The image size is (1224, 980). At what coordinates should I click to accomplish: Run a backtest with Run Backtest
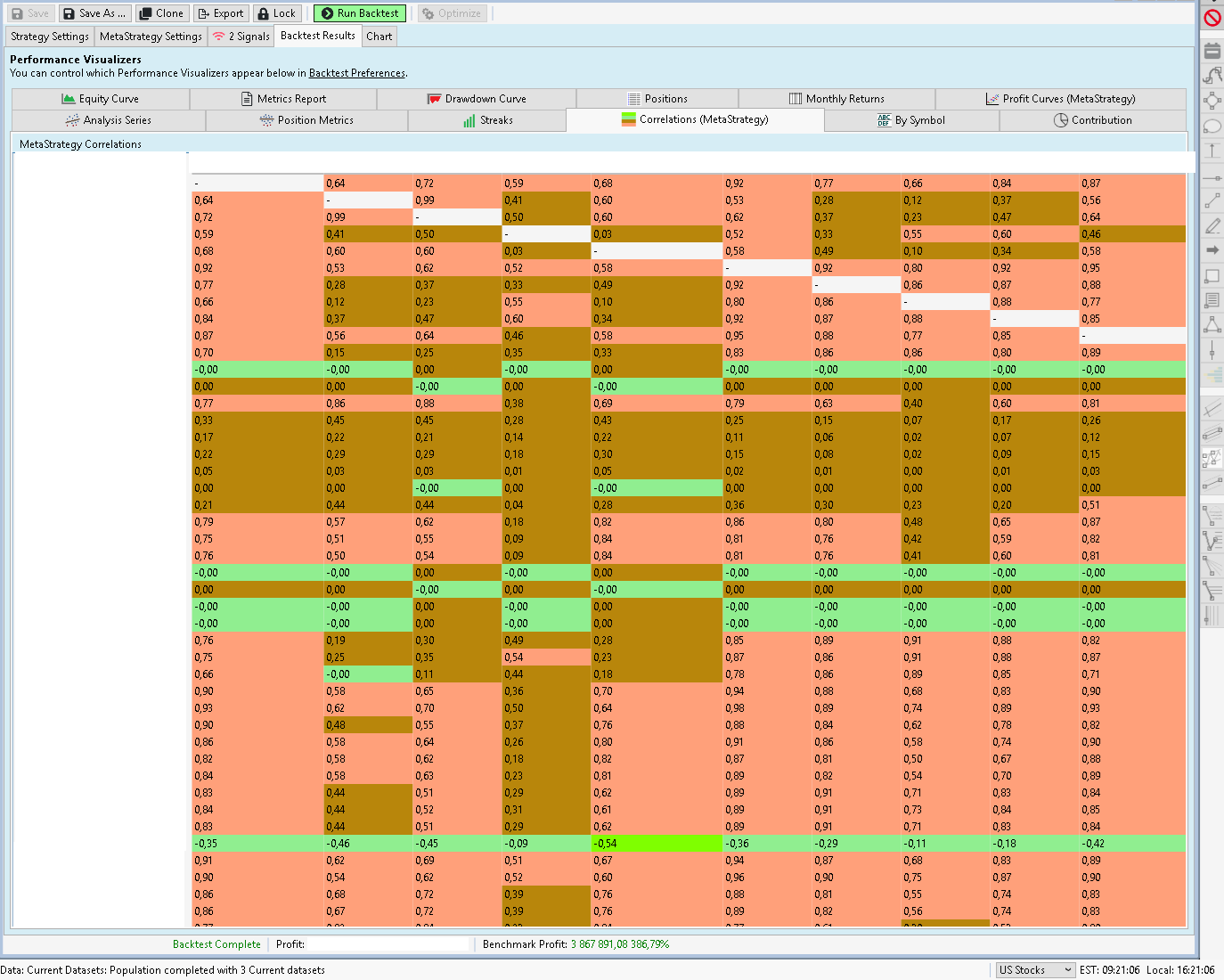tap(360, 12)
